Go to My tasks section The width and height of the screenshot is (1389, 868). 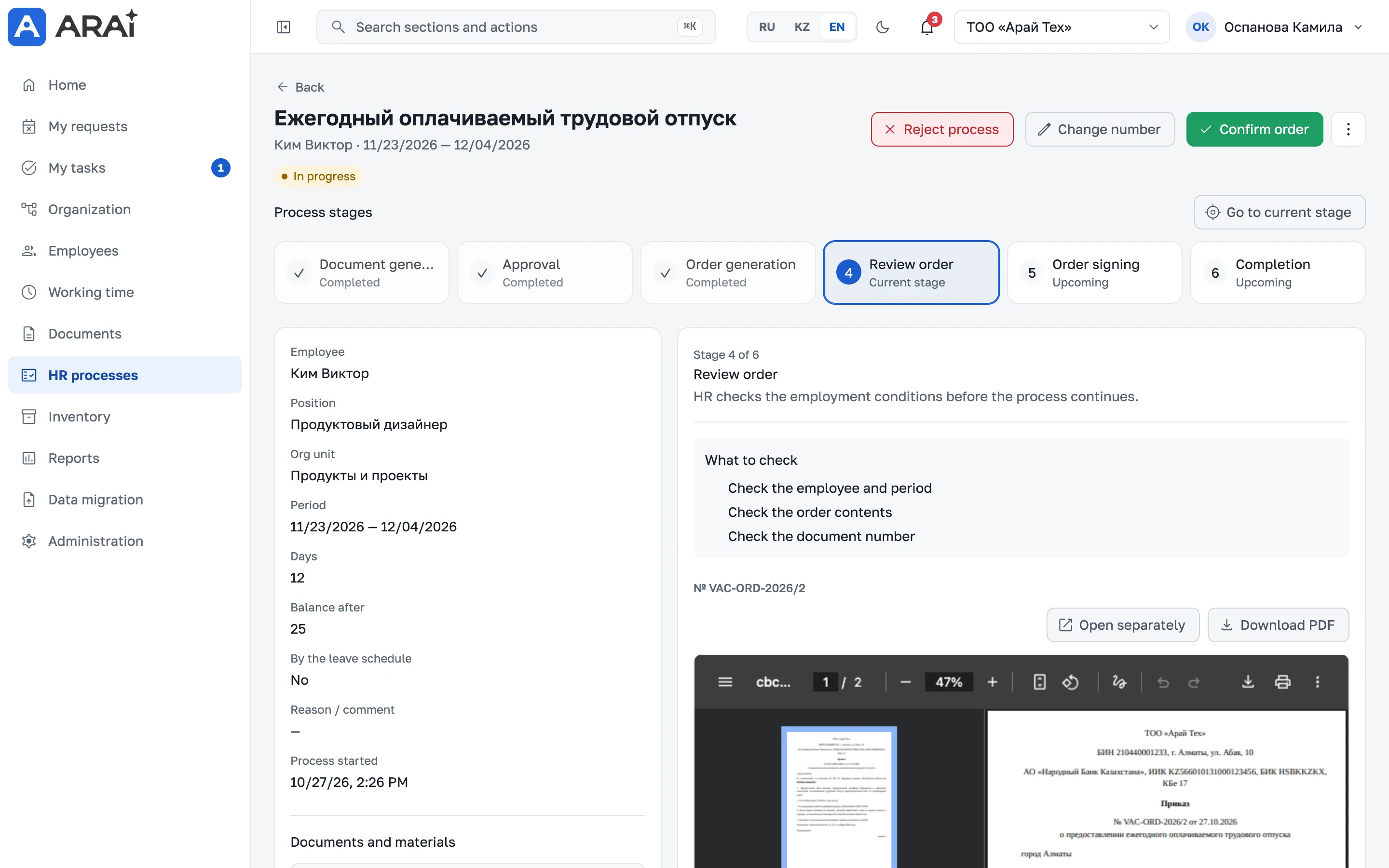[124, 168]
